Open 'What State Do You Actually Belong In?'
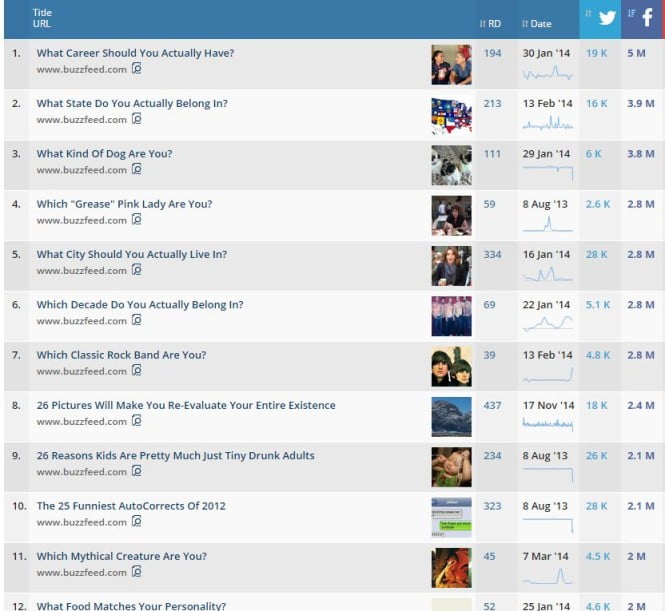The image size is (665, 611). click(131, 103)
